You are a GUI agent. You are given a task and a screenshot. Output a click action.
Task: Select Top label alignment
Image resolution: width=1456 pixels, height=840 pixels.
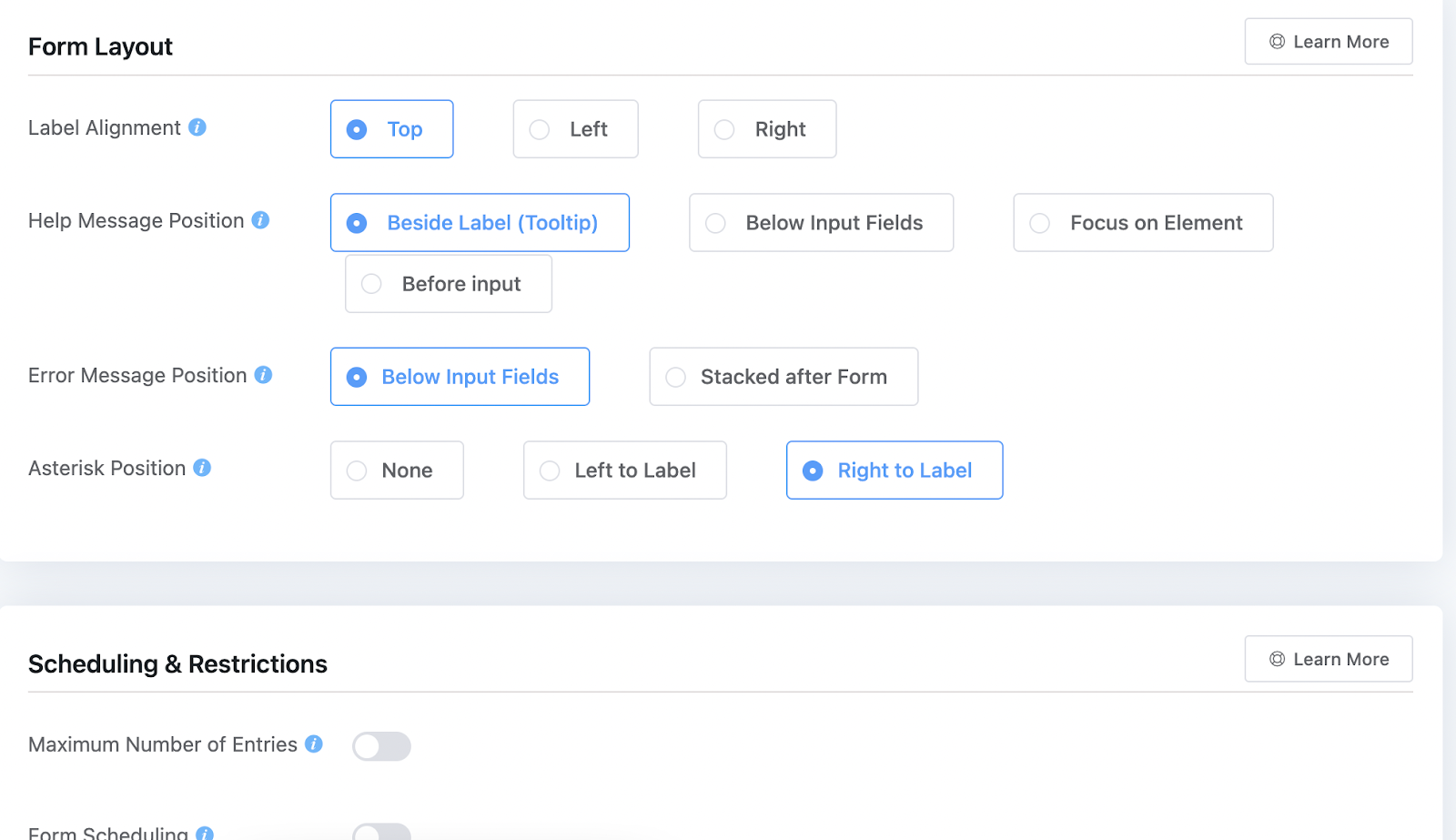point(391,129)
